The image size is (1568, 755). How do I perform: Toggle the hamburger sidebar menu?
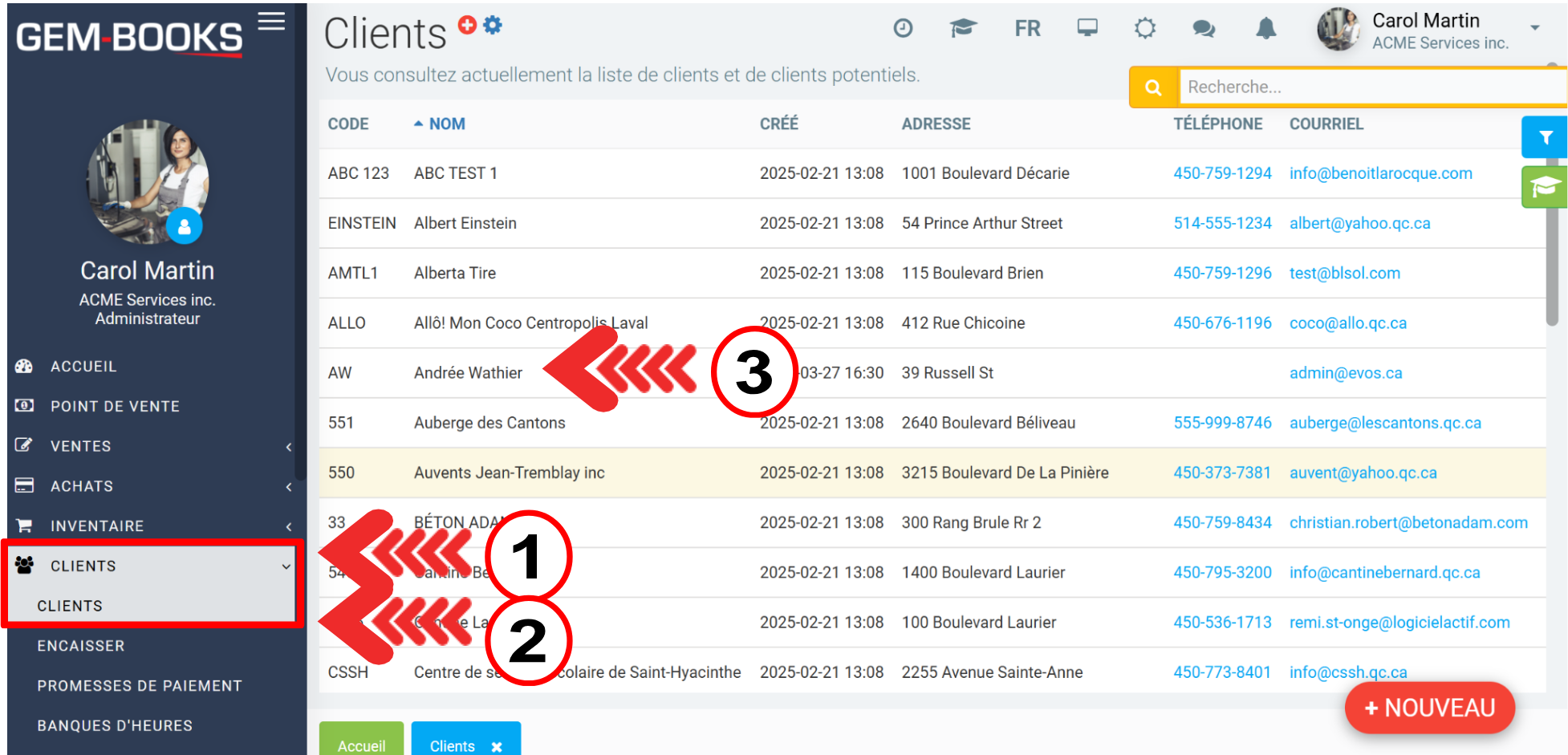point(271,22)
